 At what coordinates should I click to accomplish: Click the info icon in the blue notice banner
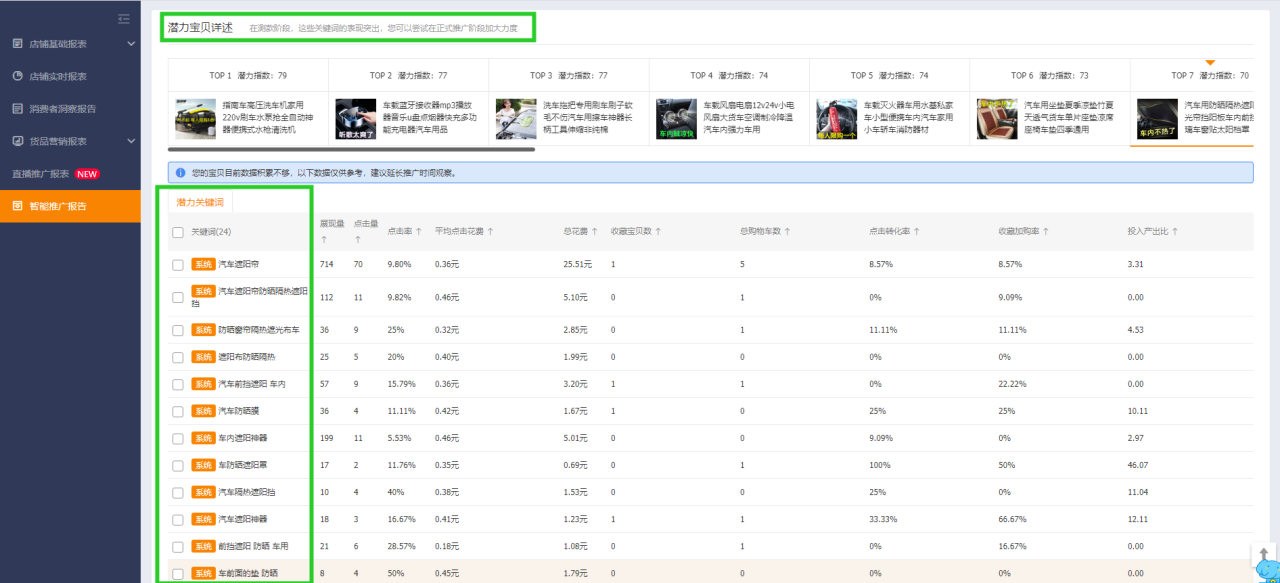click(179, 173)
